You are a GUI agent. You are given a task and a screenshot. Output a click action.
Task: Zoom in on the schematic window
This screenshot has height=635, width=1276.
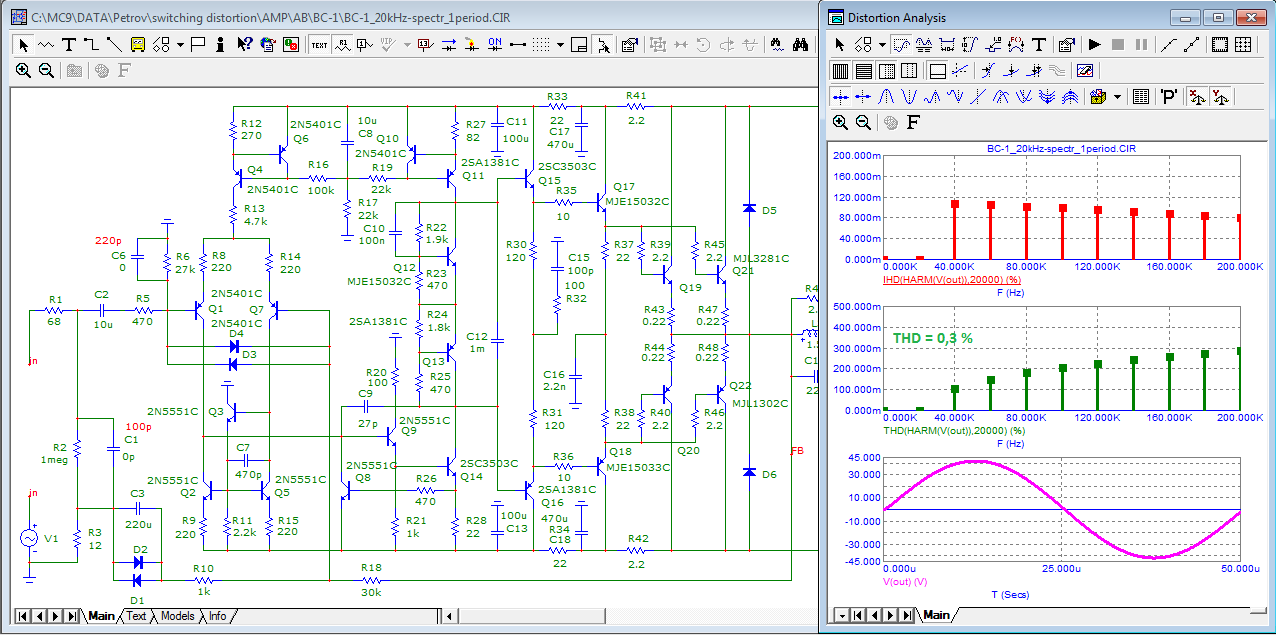point(23,70)
